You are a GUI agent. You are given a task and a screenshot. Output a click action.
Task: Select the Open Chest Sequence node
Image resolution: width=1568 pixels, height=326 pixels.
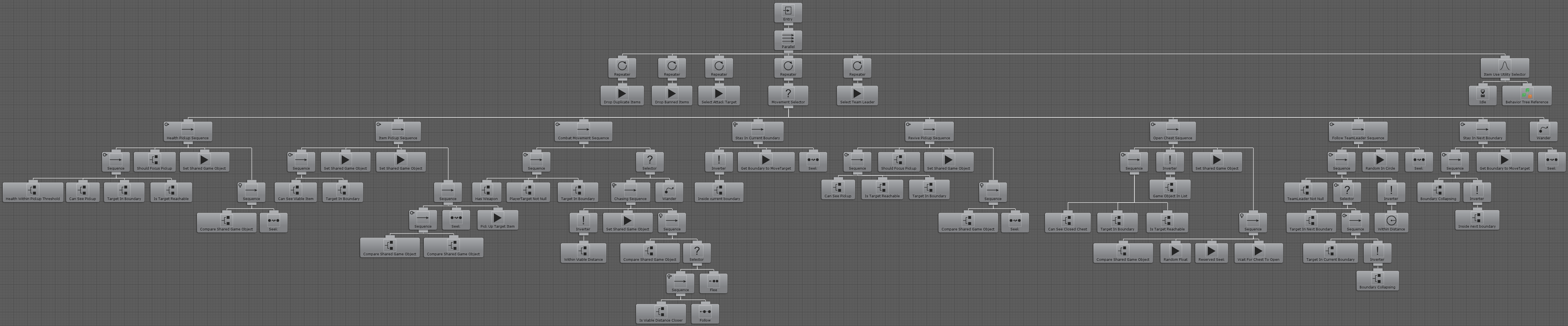[1172, 132]
